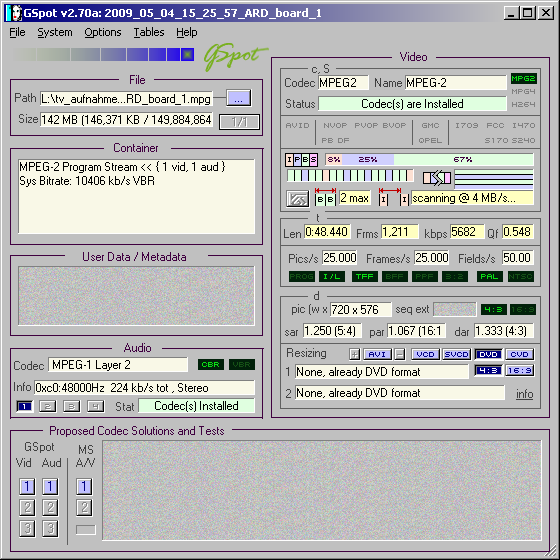The height and width of the screenshot is (560, 560).
Task: Click the MPG4 codec indicator
Action: pos(523,91)
